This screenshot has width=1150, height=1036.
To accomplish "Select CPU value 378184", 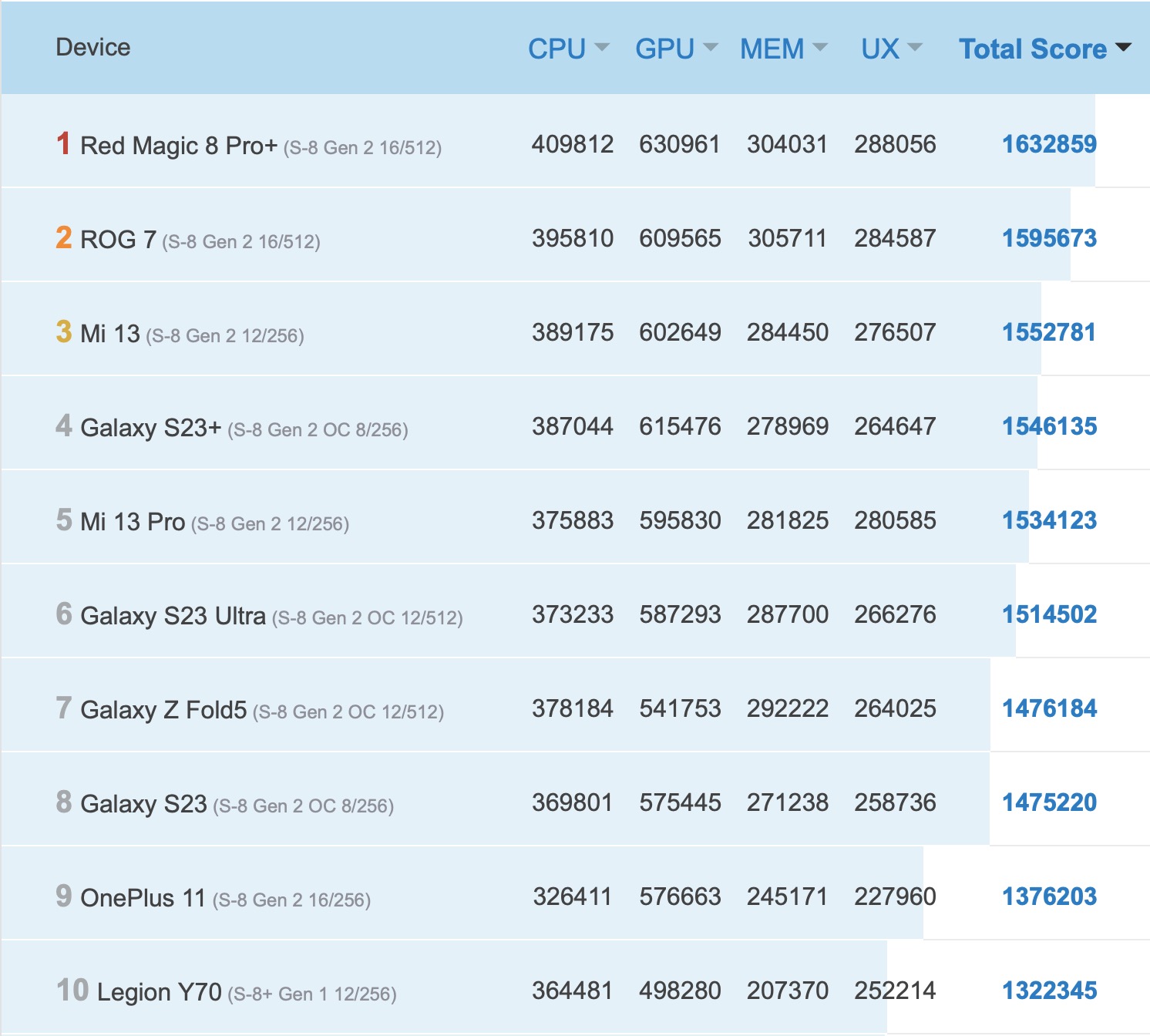I will (573, 708).
